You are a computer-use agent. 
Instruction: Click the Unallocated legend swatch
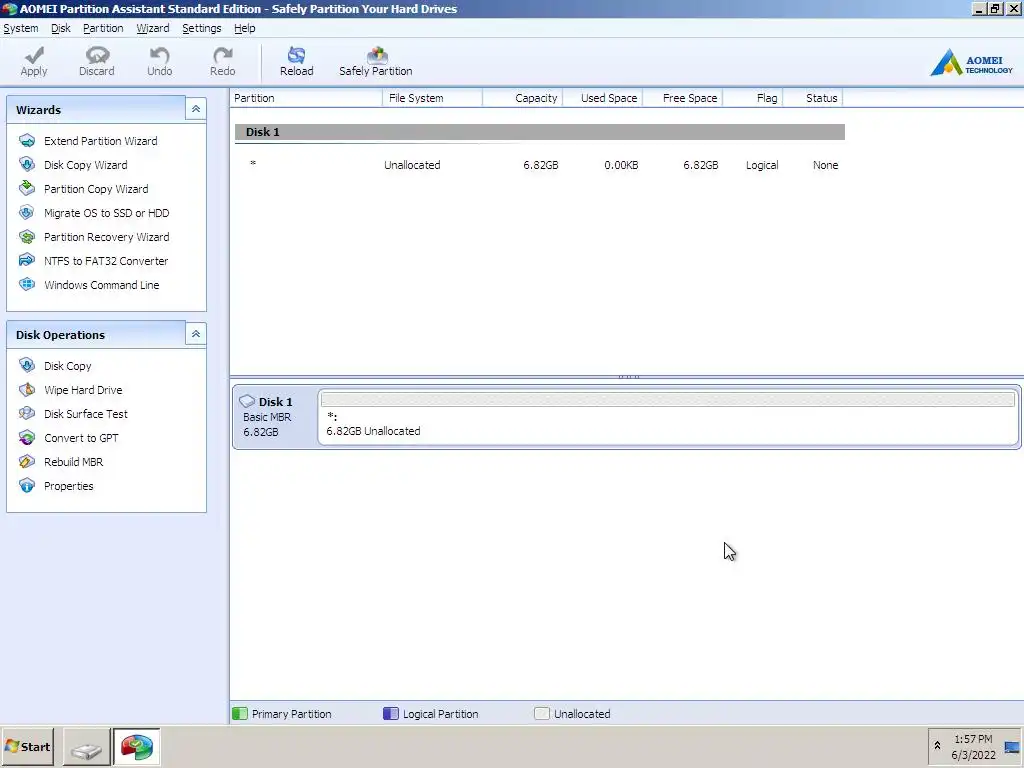click(x=541, y=713)
